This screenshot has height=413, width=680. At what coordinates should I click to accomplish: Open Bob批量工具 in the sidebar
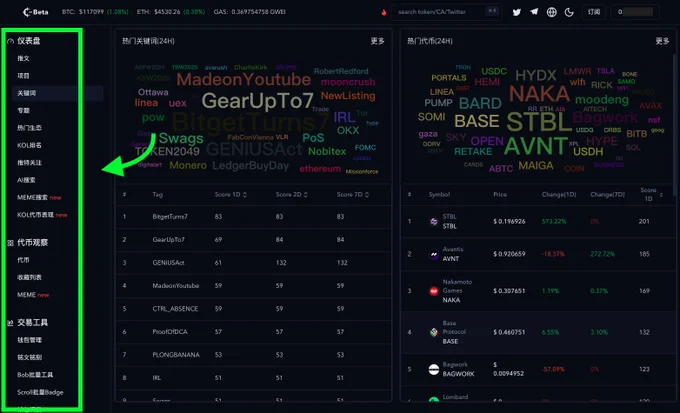tap(35, 374)
